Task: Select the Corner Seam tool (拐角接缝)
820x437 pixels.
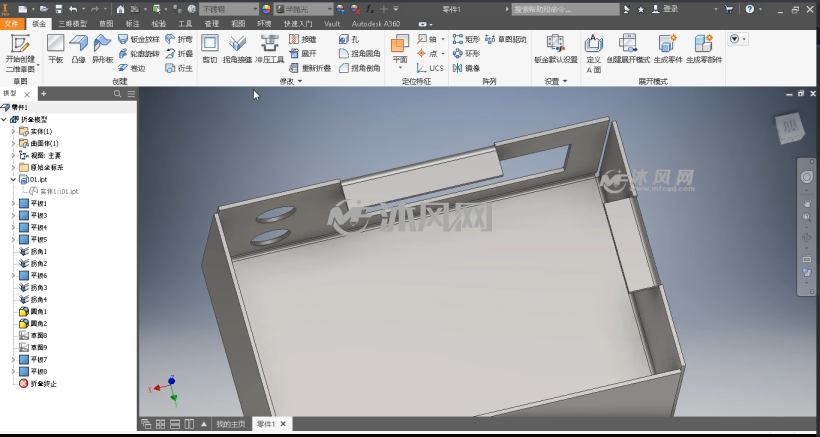Action: [237, 49]
